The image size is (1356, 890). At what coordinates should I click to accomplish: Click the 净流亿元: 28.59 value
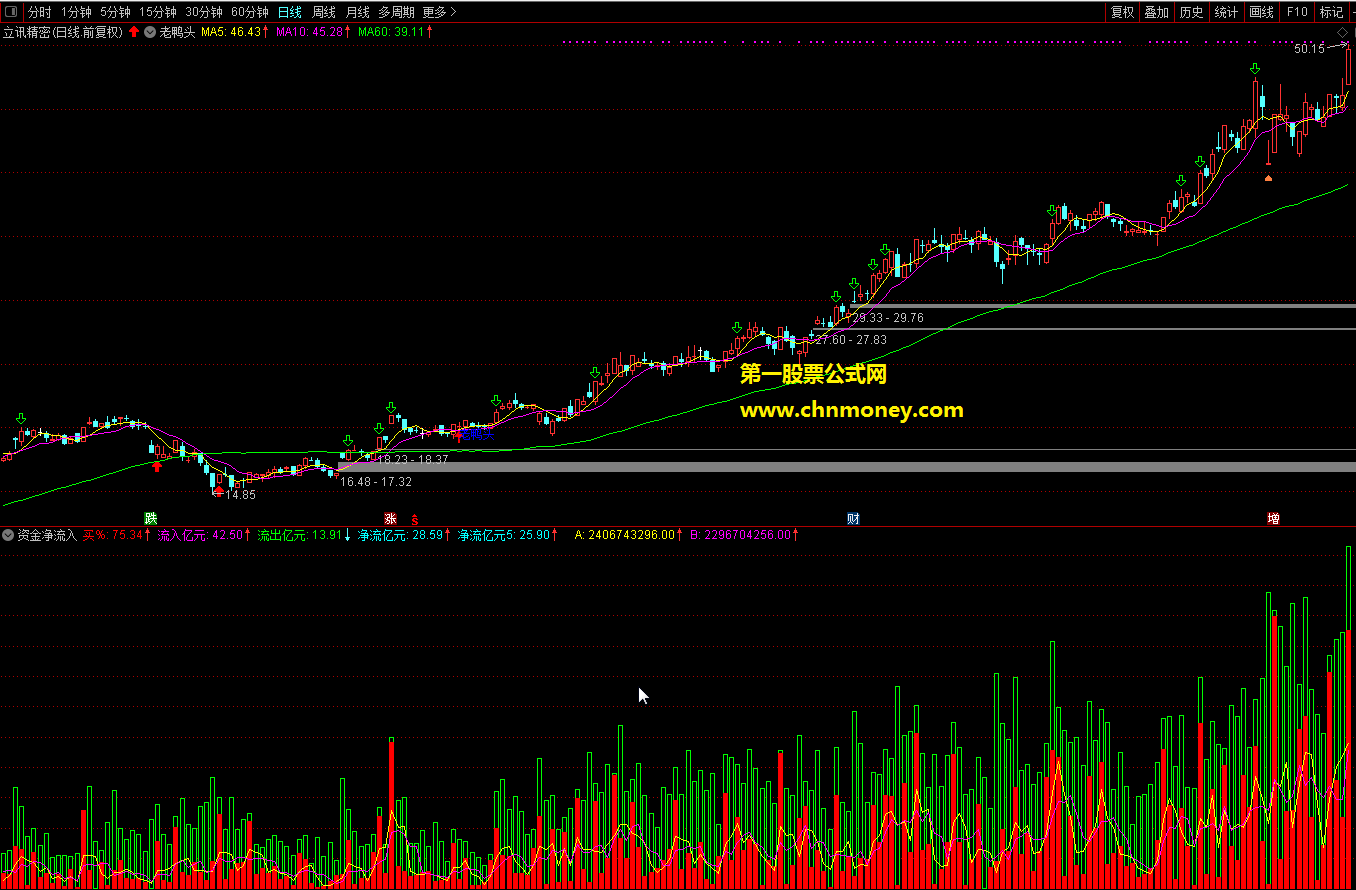point(403,535)
